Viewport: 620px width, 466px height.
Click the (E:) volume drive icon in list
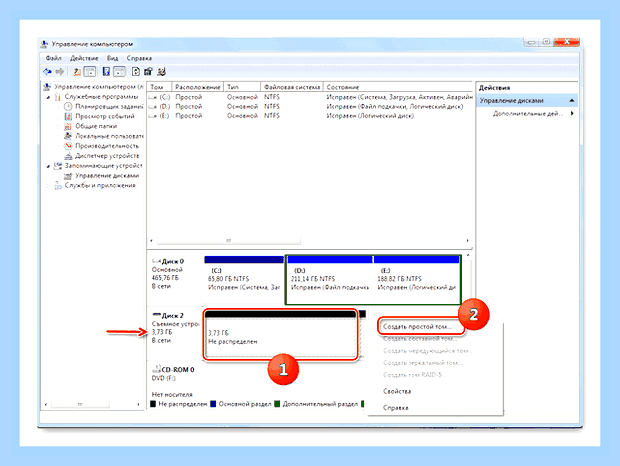click(153, 116)
